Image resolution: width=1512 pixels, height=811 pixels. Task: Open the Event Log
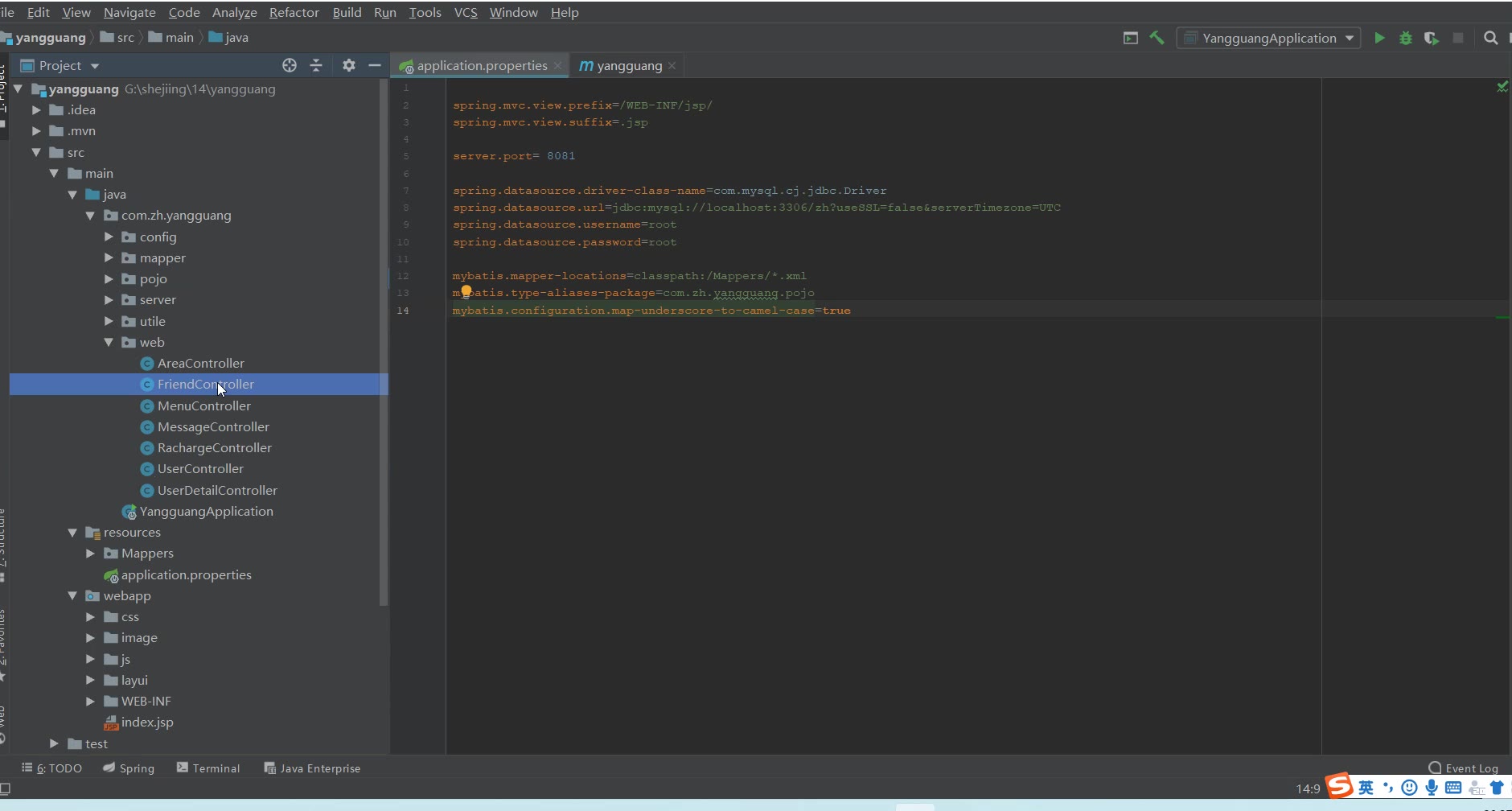point(1464,768)
